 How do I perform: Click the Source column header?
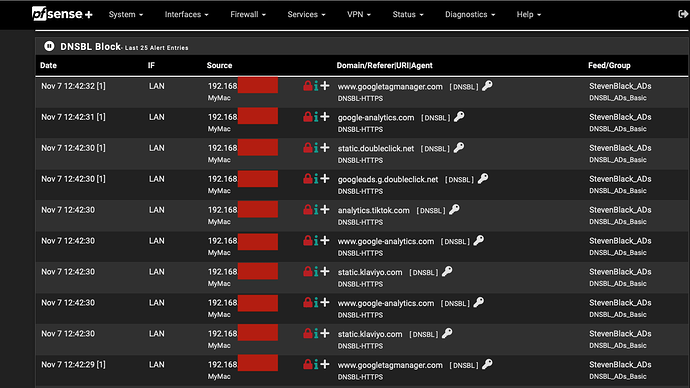(x=219, y=66)
